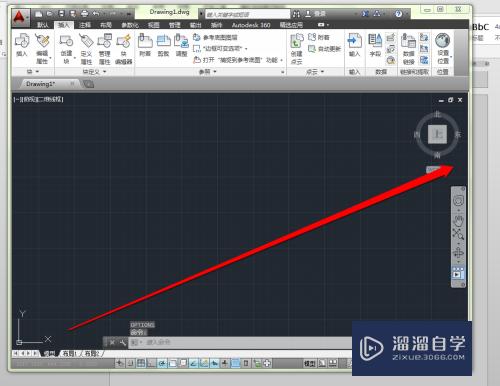Switch to the Layout (布局) ribbon tab
The width and height of the screenshot is (500, 386).
pyautogui.click(x=106, y=25)
